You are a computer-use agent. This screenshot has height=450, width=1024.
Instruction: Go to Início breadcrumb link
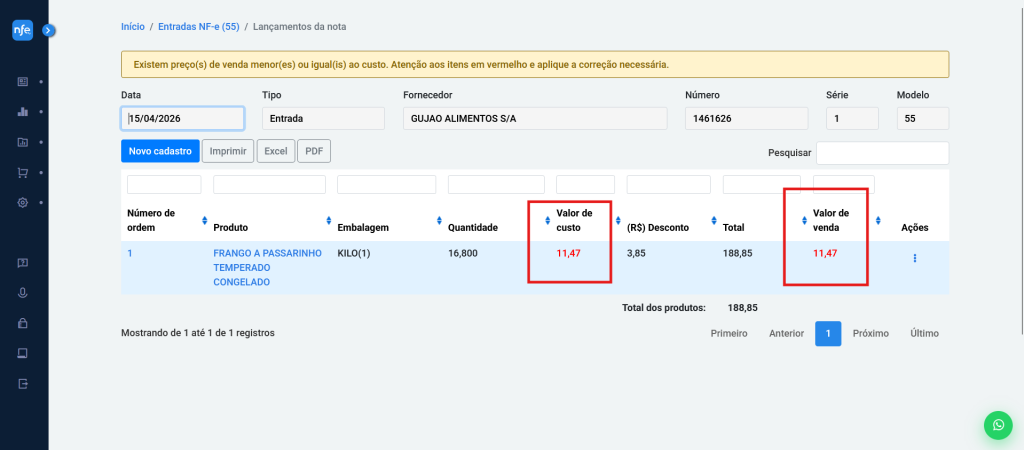[132, 26]
